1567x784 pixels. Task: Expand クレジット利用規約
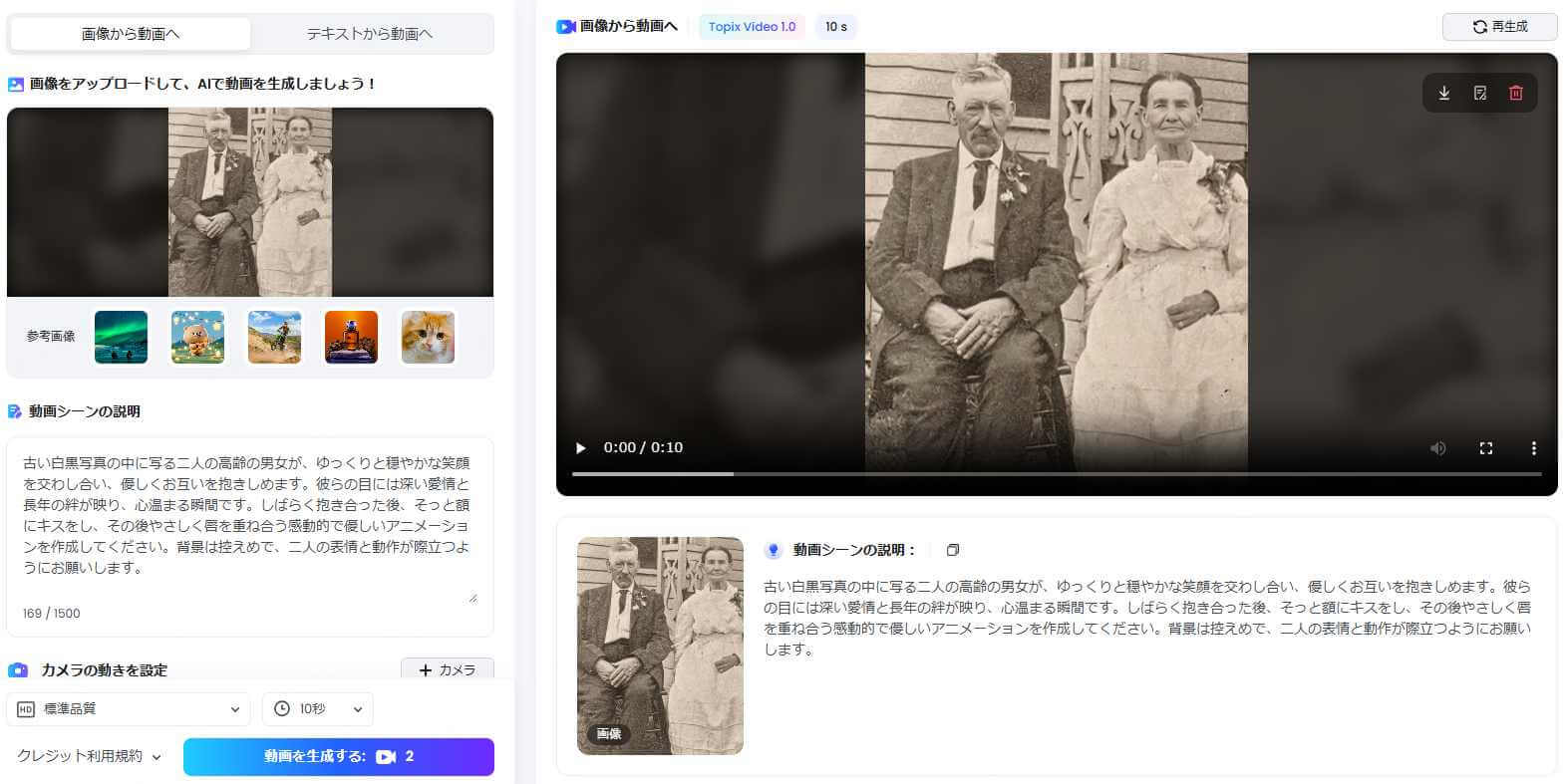(x=89, y=756)
